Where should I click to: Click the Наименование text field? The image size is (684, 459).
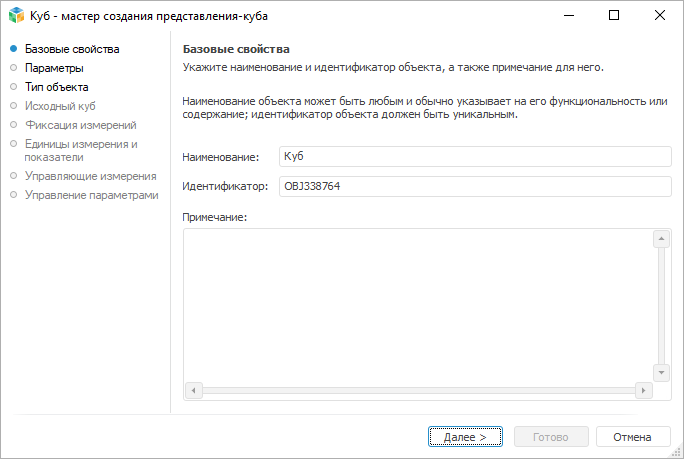tap(473, 157)
